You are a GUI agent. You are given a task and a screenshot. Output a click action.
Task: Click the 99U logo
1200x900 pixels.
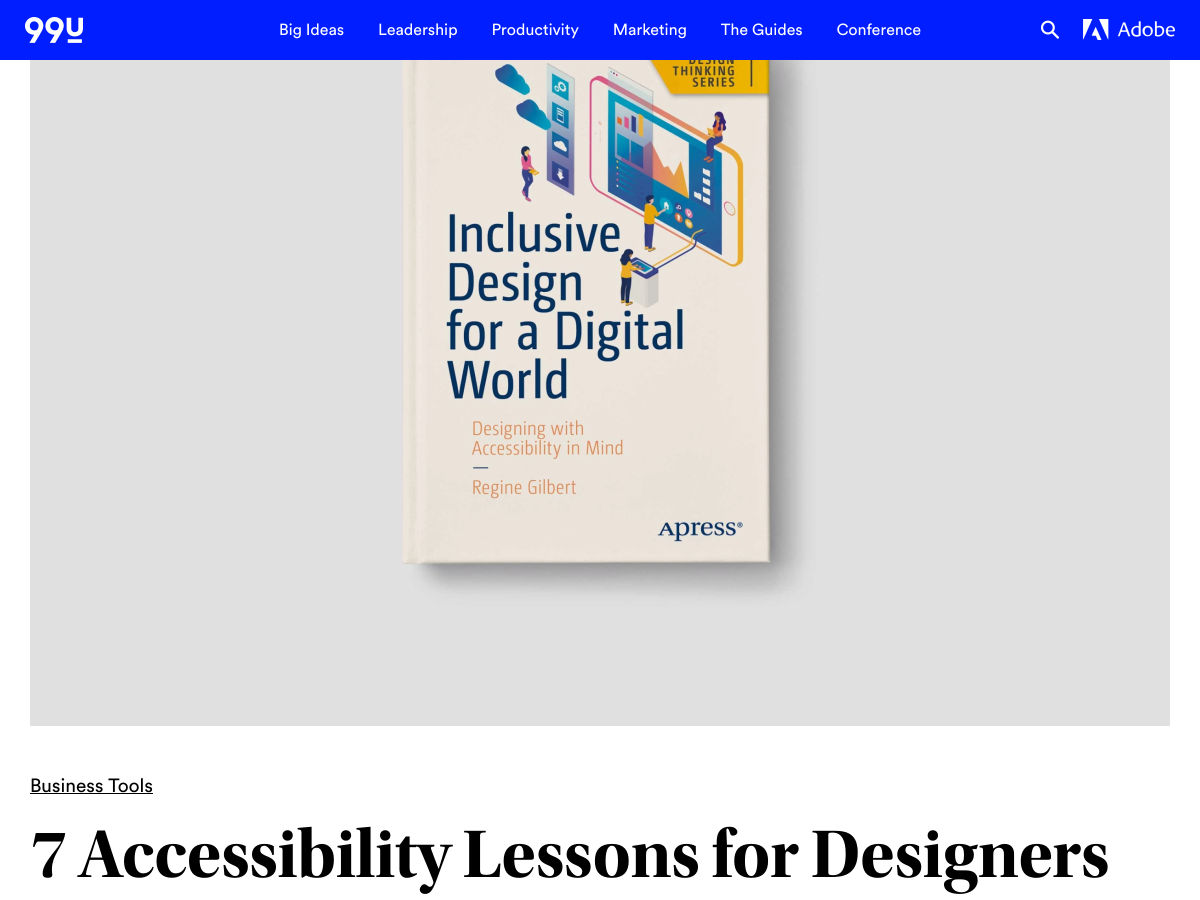coord(54,30)
